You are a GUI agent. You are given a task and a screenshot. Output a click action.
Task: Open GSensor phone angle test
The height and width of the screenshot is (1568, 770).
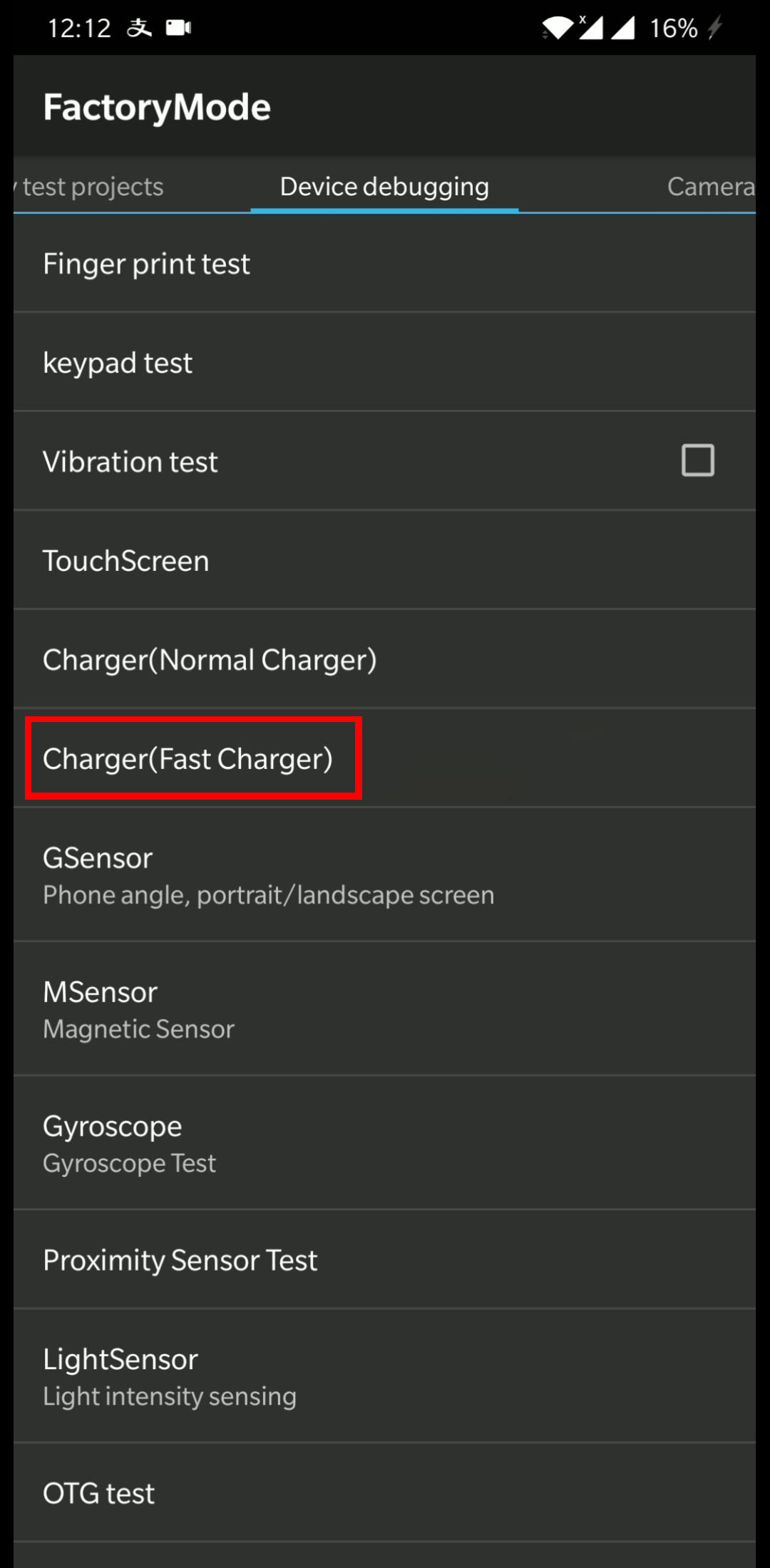[x=384, y=875]
